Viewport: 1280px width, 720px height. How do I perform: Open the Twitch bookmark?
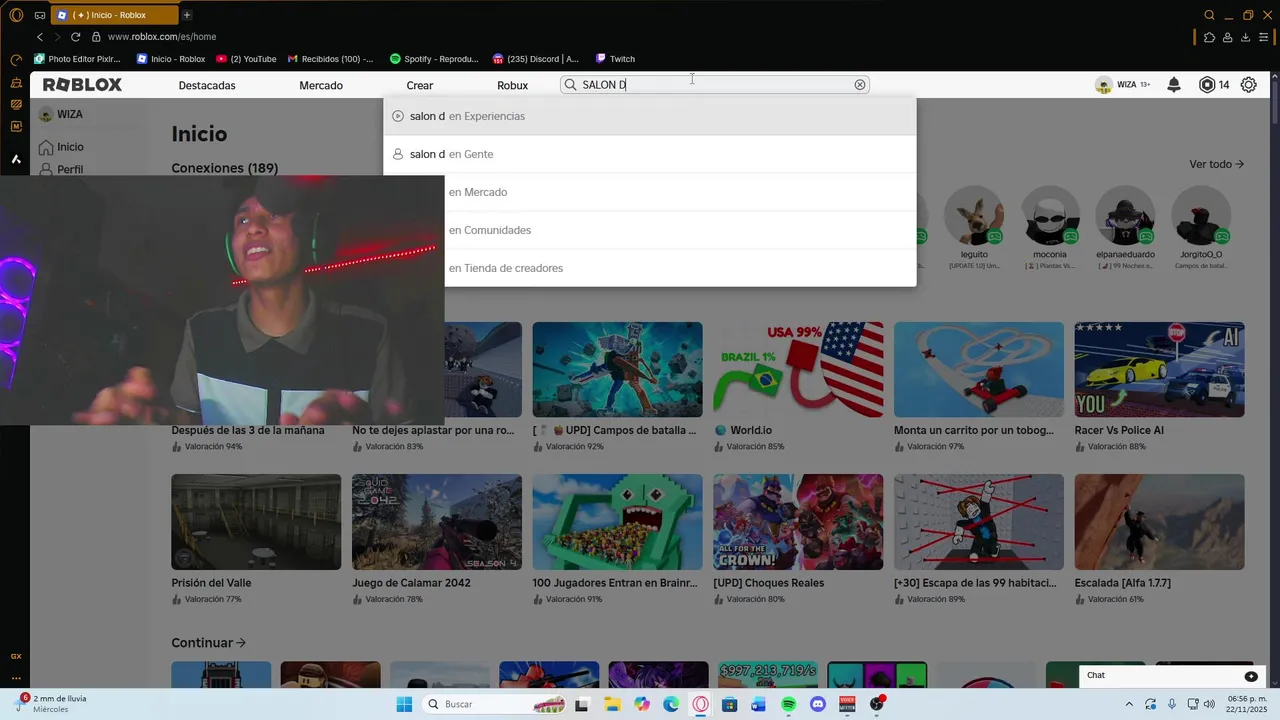coord(615,59)
